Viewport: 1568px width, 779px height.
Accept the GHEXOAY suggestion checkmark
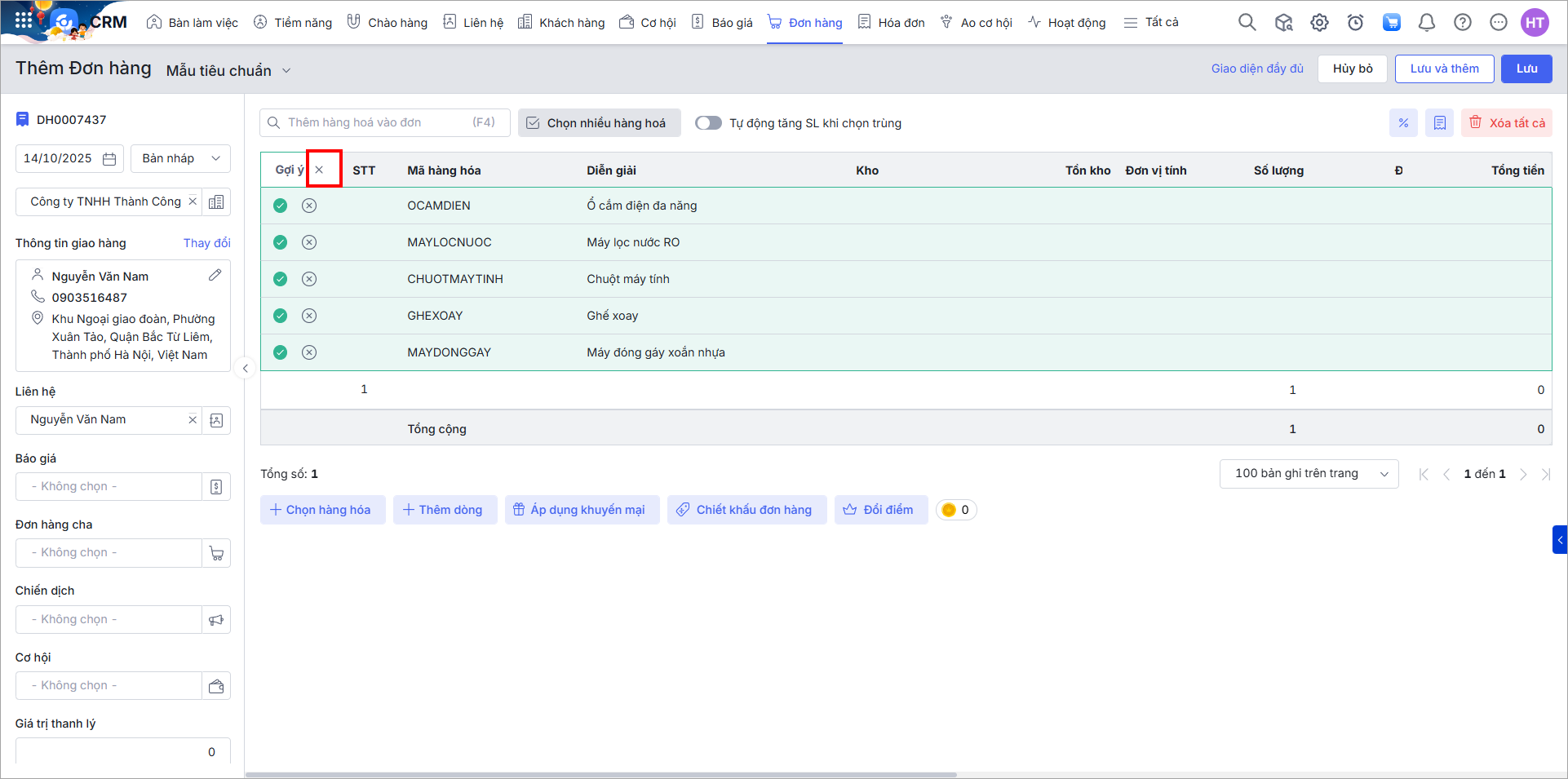280,316
